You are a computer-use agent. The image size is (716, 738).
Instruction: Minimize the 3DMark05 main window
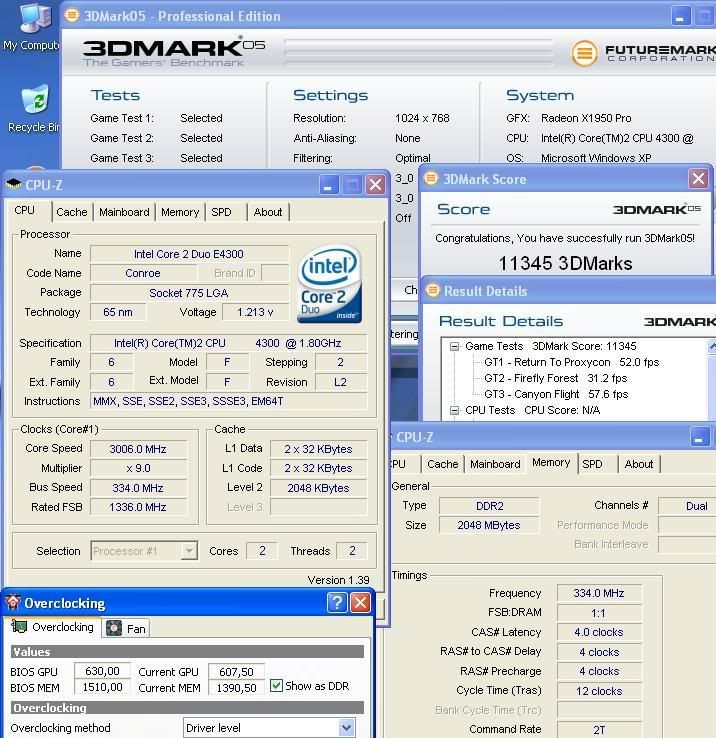(680, 16)
